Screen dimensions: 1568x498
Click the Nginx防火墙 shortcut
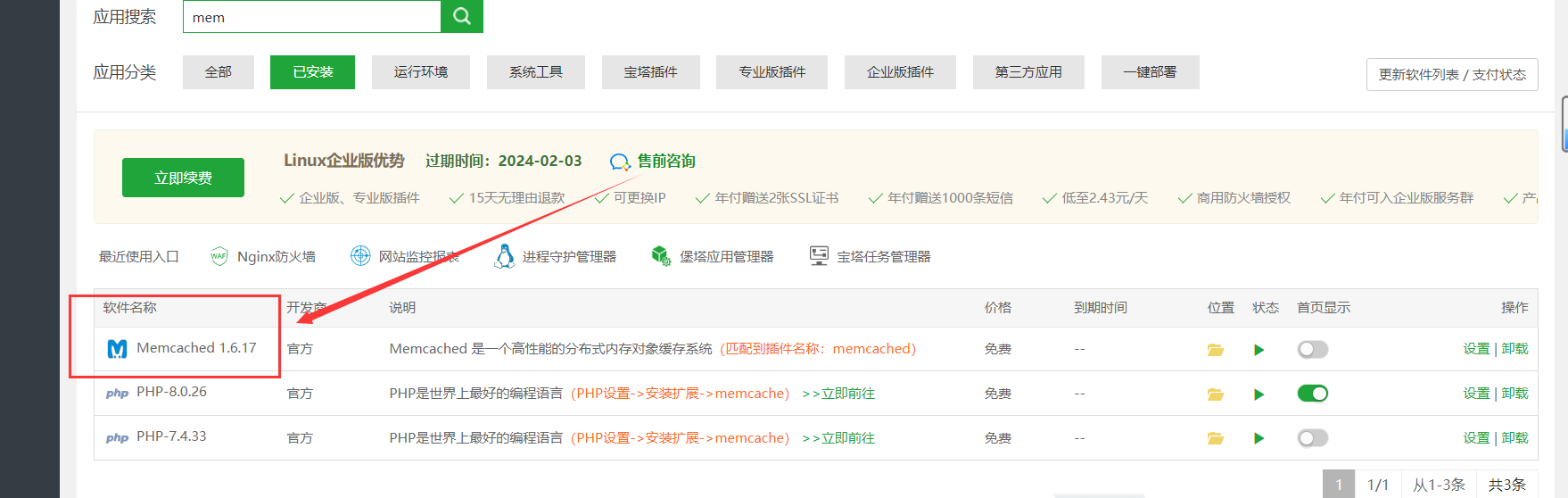click(x=276, y=257)
